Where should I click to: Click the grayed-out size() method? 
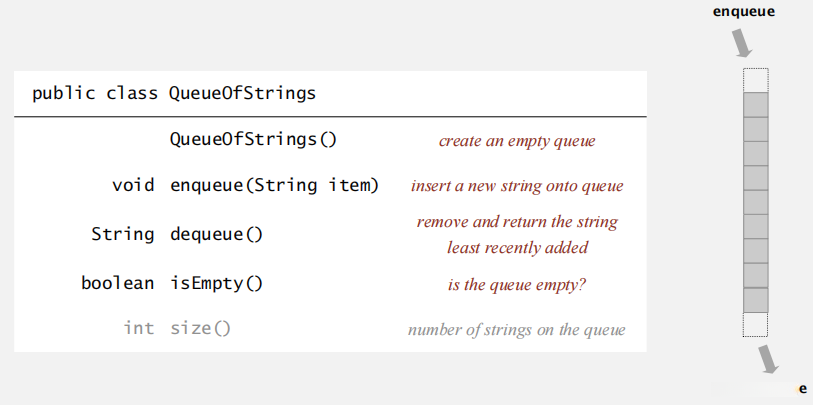200,328
